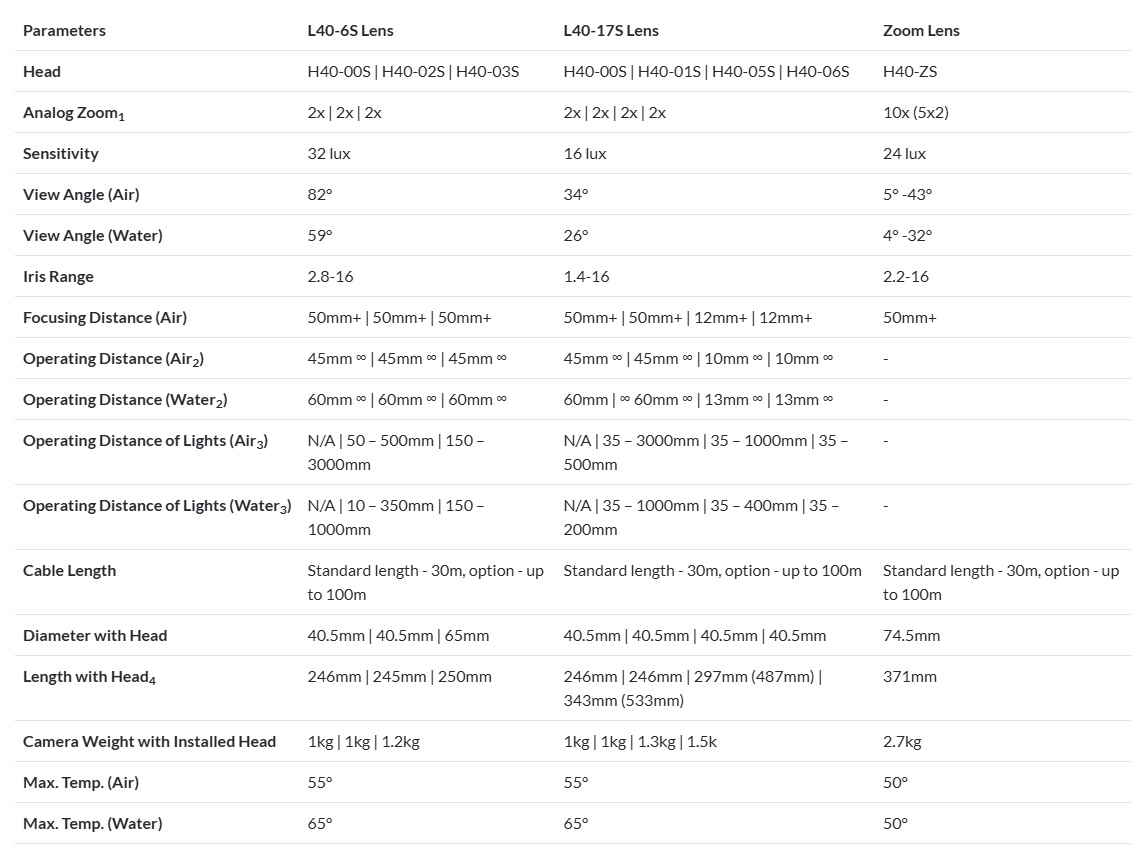Click the Parameters column header
Screen dimensions: 1143x851
(x=64, y=31)
